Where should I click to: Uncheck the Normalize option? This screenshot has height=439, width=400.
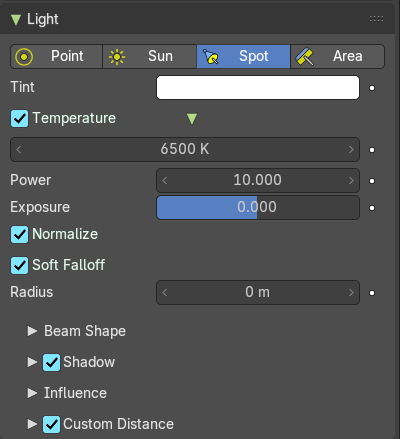click(x=19, y=234)
